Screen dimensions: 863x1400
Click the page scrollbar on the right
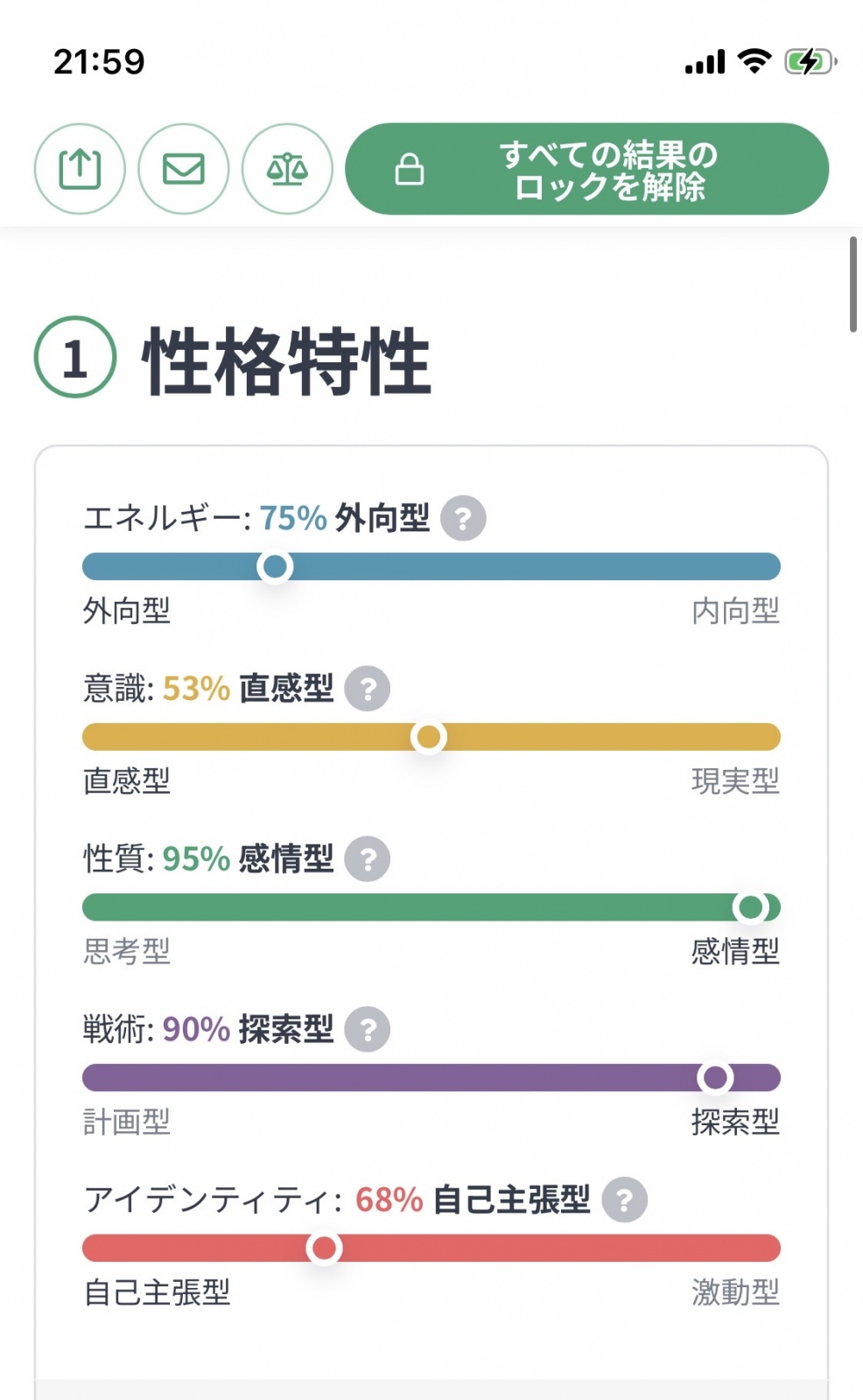(x=852, y=284)
